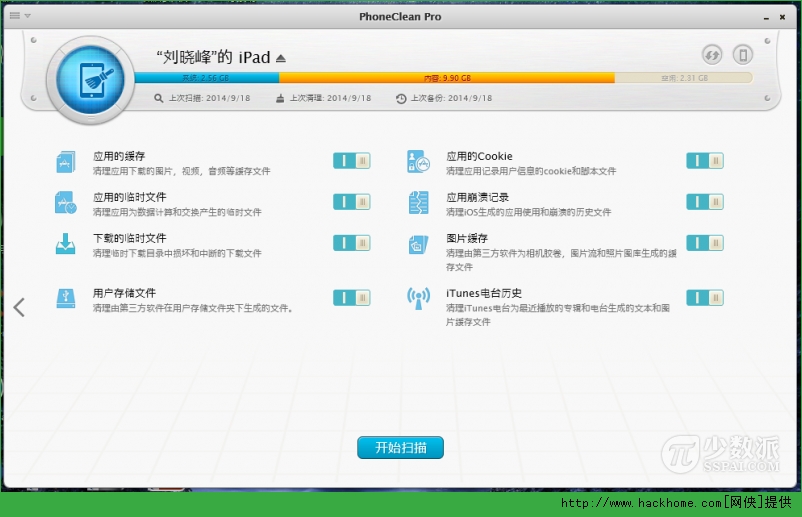Disable the 应用的临时文件 switch
The width and height of the screenshot is (802, 517).
point(351,202)
